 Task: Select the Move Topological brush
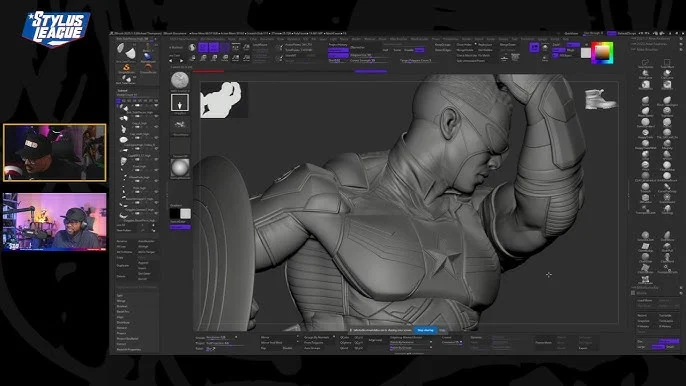tap(667, 102)
